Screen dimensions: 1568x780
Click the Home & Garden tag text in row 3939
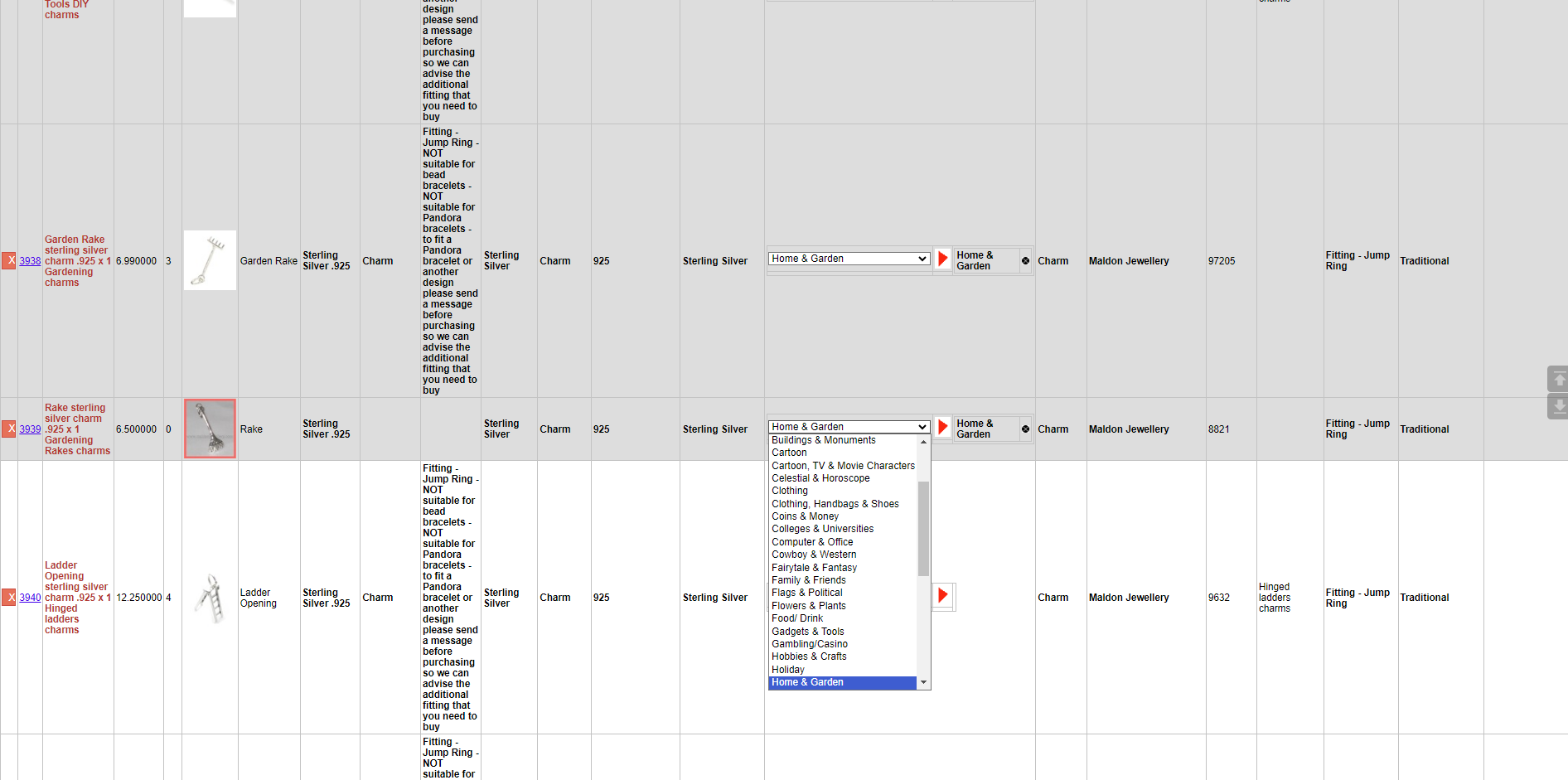975,429
